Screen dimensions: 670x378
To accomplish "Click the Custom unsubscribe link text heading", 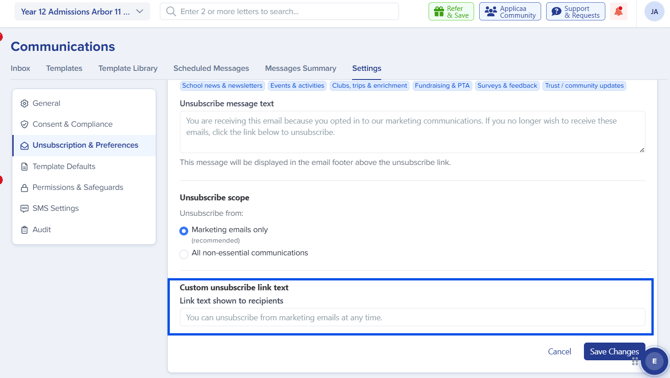I will [x=234, y=287].
